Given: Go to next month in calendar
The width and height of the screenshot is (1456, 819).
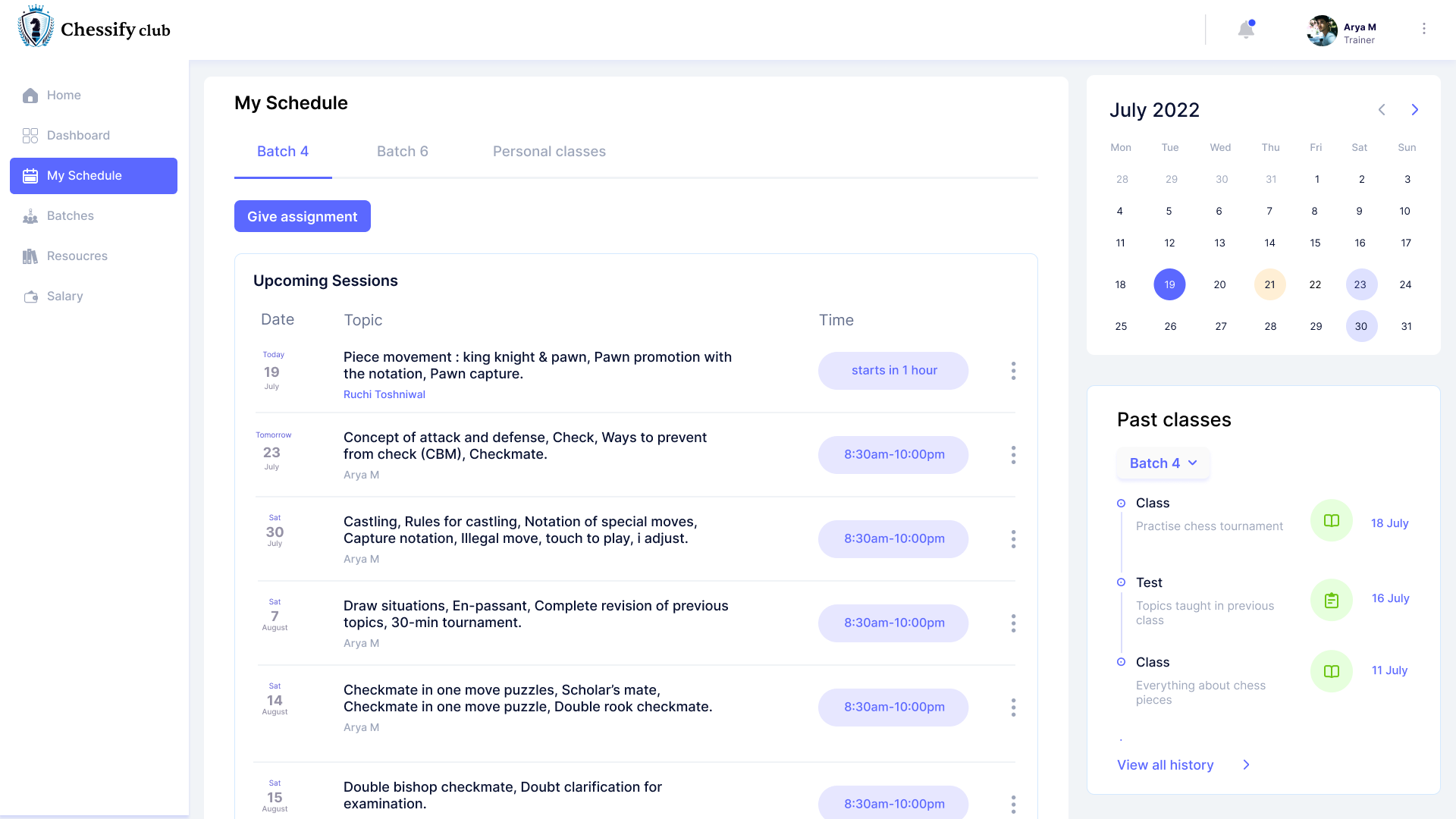Looking at the screenshot, I should (1414, 110).
